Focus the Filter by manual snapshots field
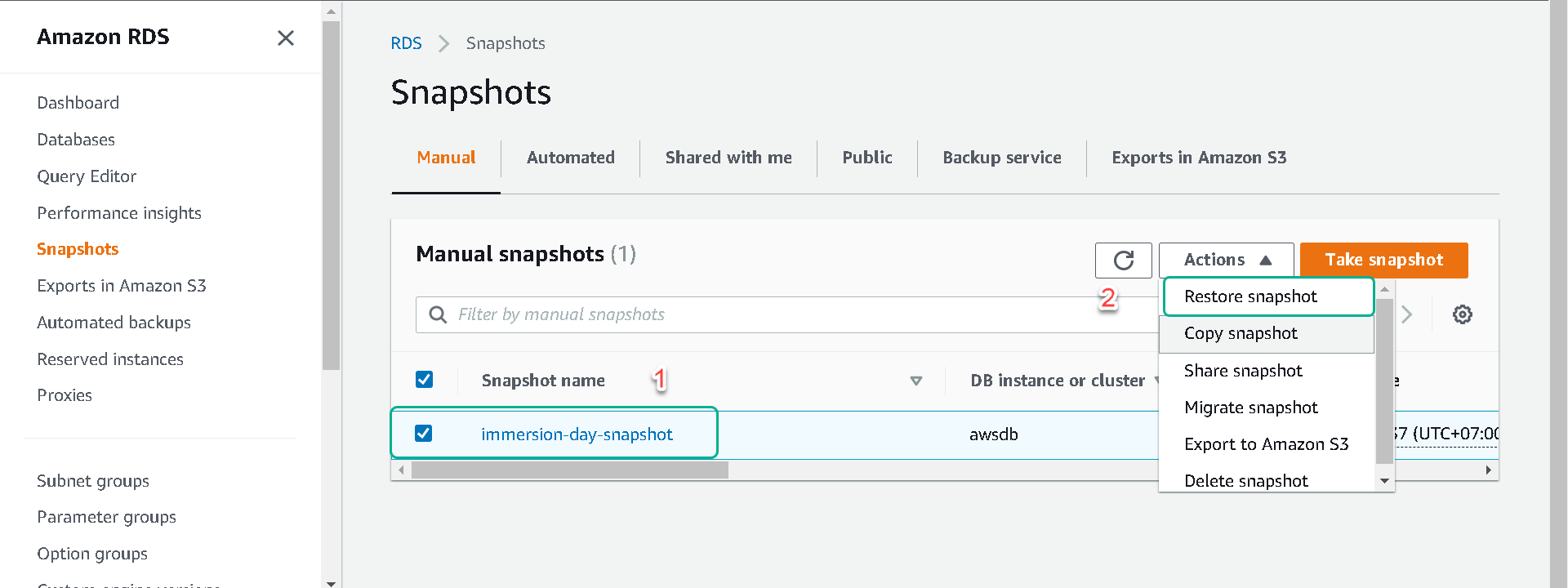Image resolution: width=1568 pixels, height=588 pixels. [x=788, y=314]
